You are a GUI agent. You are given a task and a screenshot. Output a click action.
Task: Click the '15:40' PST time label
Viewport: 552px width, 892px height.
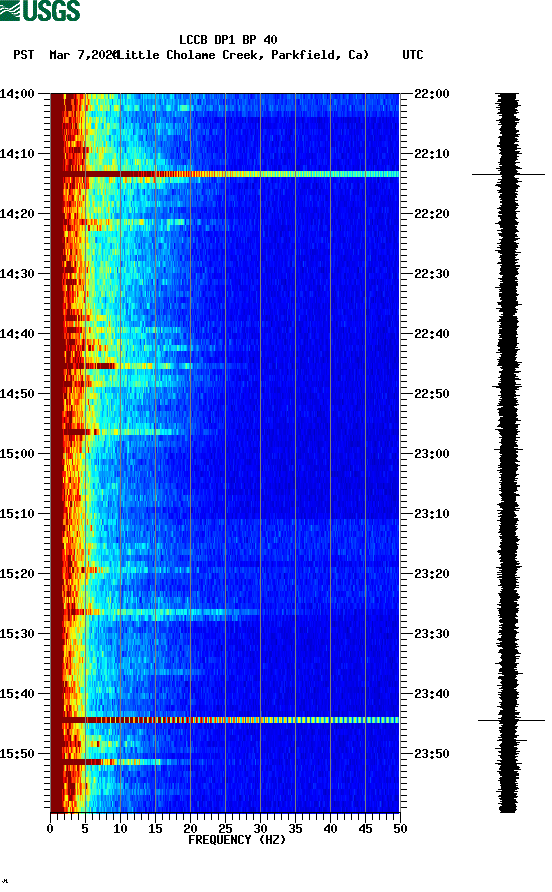tap(17, 693)
